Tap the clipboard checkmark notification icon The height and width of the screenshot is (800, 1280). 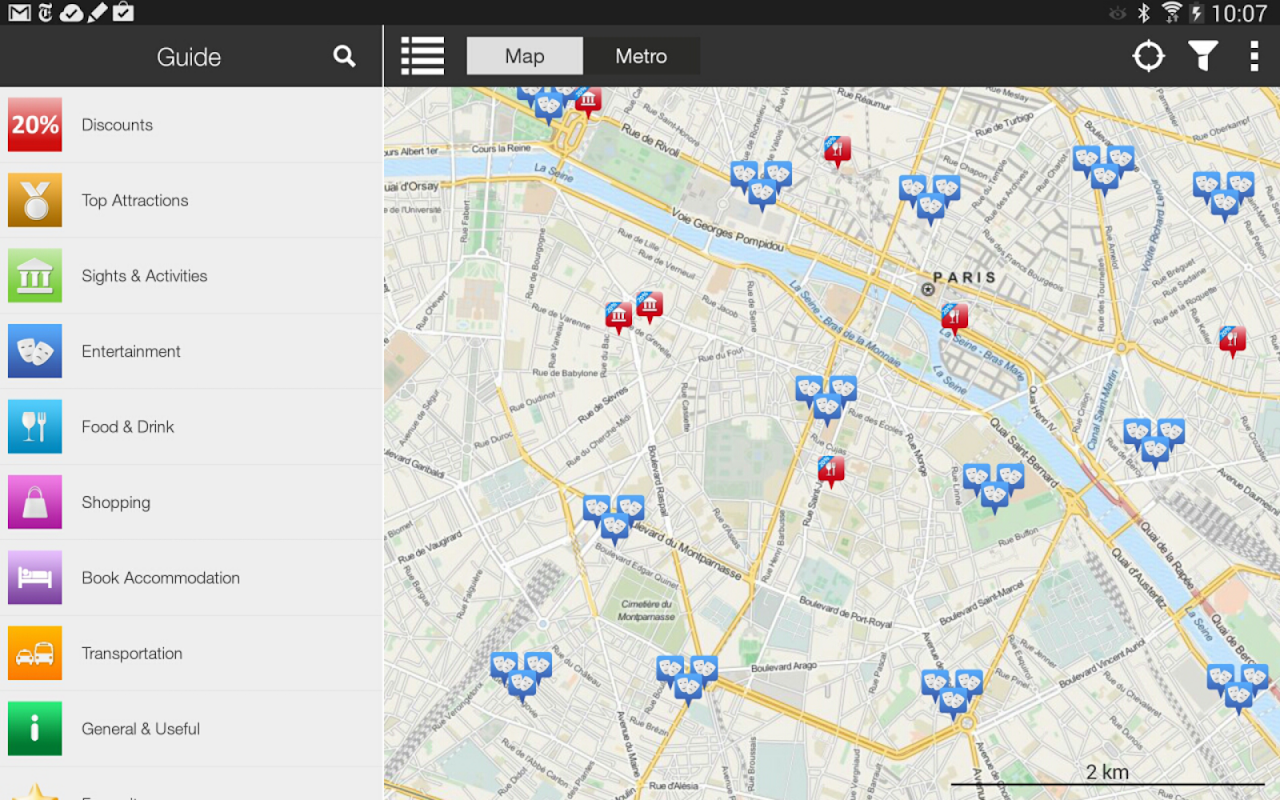tap(123, 12)
